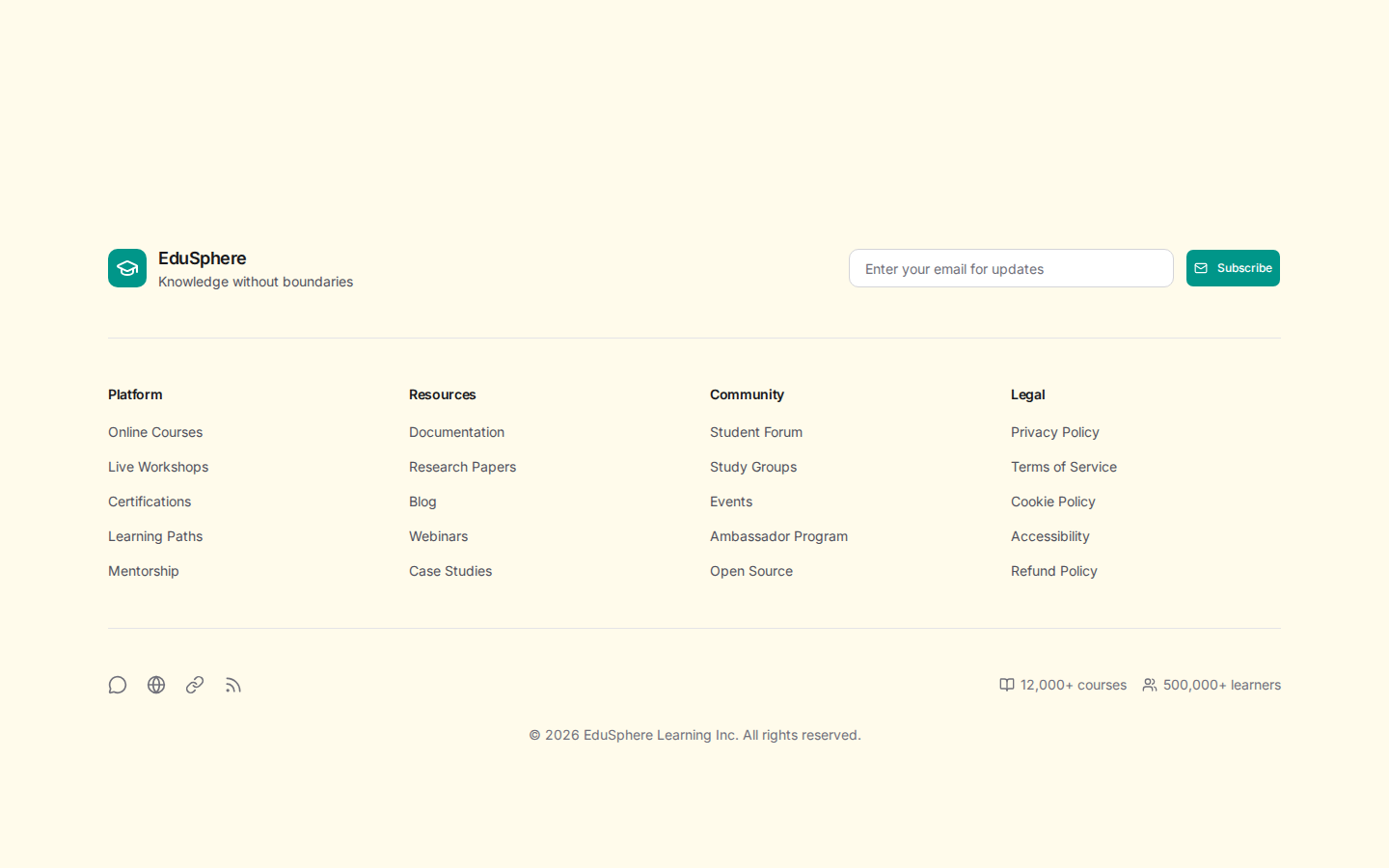The width and height of the screenshot is (1389, 868).
Task: Click the EduSphere graduation cap logo
Action: point(127,268)
